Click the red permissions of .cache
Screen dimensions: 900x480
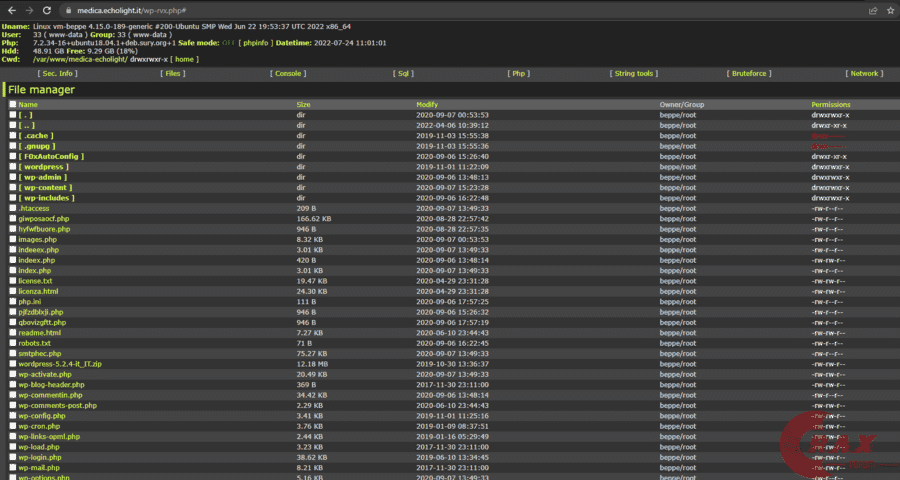828,136
